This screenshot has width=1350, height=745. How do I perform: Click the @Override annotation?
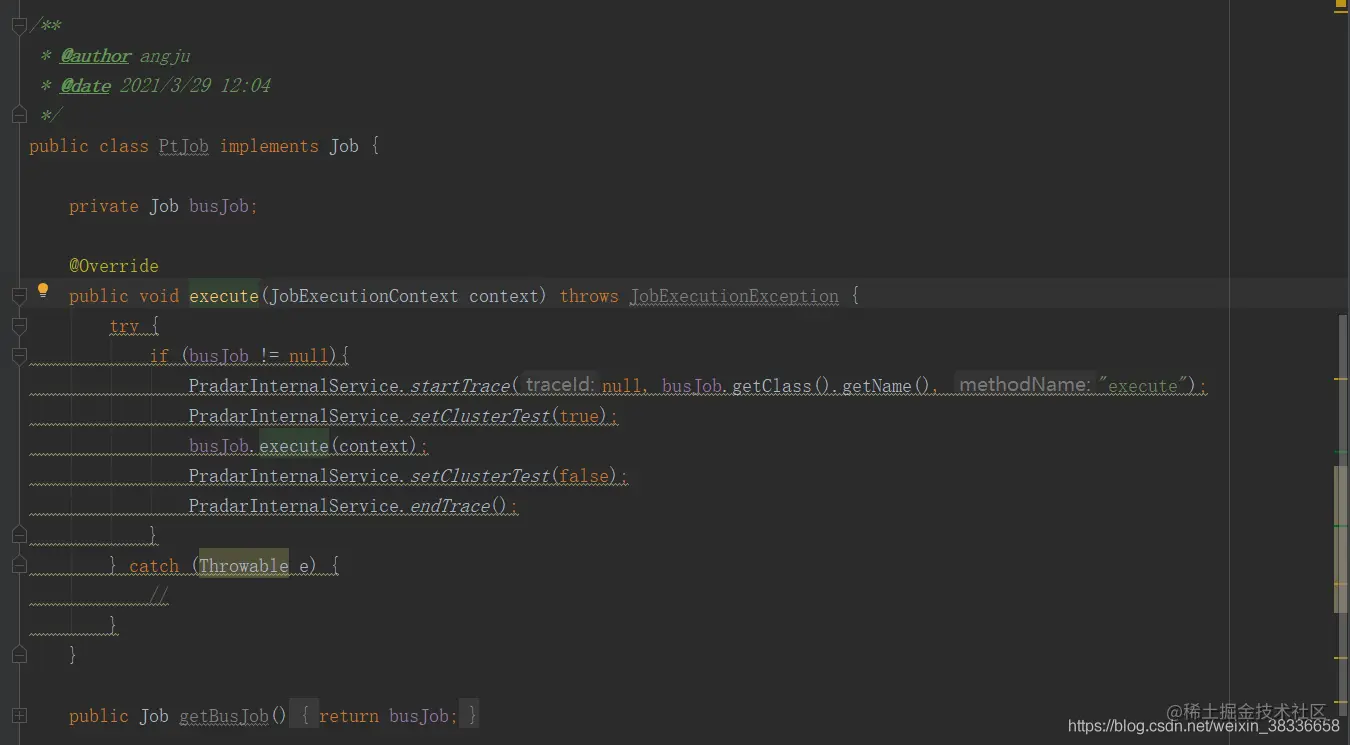click(114, 266)
